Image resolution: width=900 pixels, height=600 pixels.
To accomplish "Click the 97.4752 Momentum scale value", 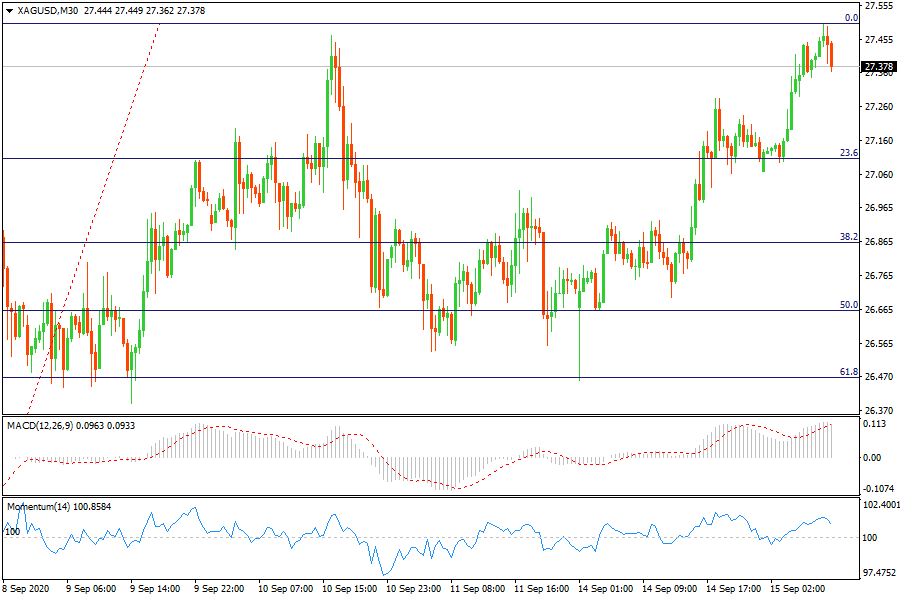I will [879, 574].
